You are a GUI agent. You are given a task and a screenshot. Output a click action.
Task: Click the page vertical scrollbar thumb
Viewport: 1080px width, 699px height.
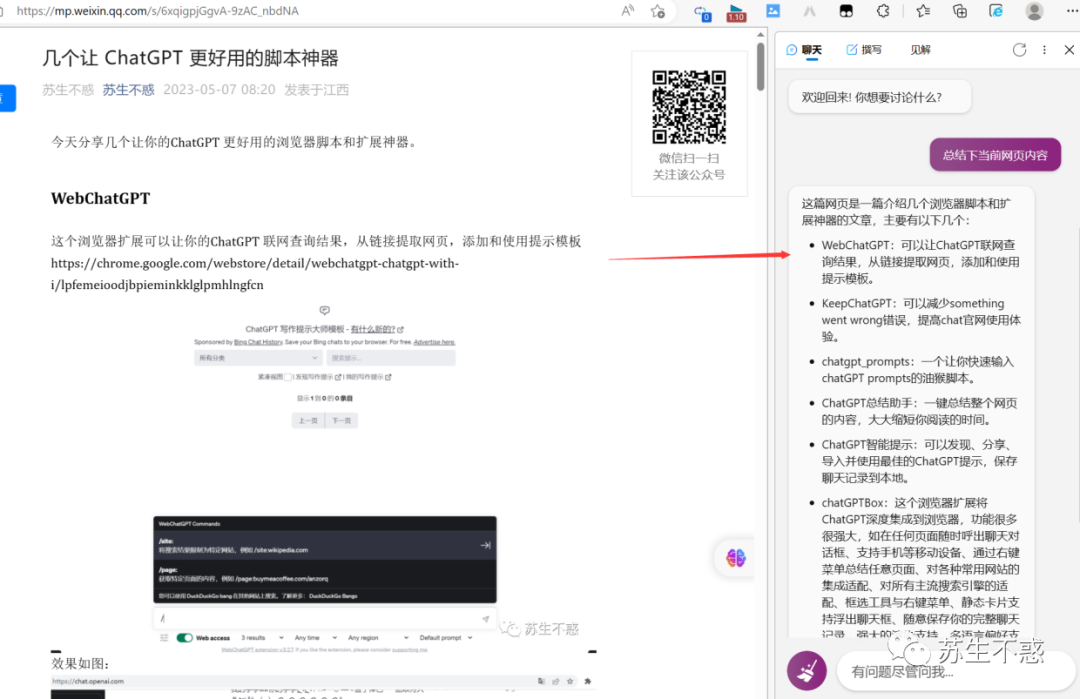coord(760,67)
